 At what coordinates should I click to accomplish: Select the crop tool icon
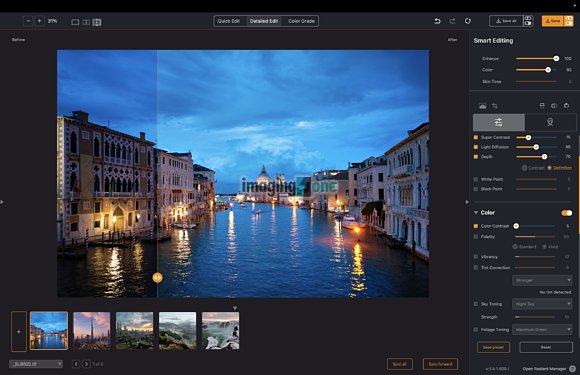coord(495,106)
